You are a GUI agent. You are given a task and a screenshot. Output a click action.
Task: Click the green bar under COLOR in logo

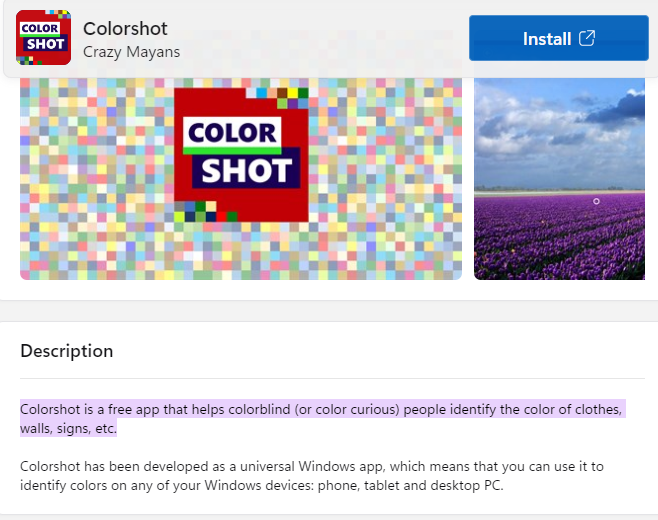click(230, 150)
